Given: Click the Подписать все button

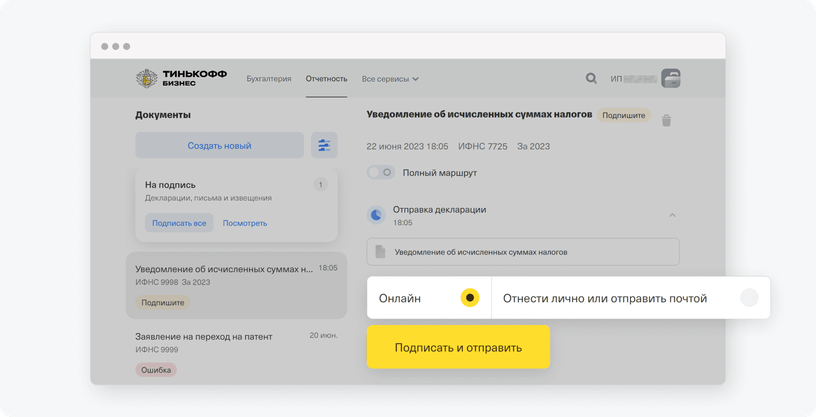Looking at the screenshot, I should (179, 223).
